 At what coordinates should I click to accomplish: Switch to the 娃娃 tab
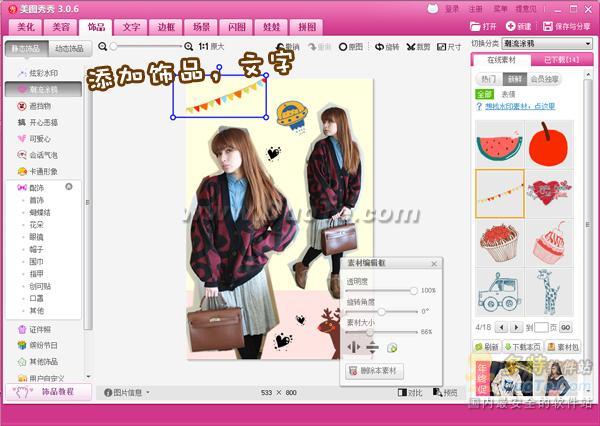(x=272, y=27)
